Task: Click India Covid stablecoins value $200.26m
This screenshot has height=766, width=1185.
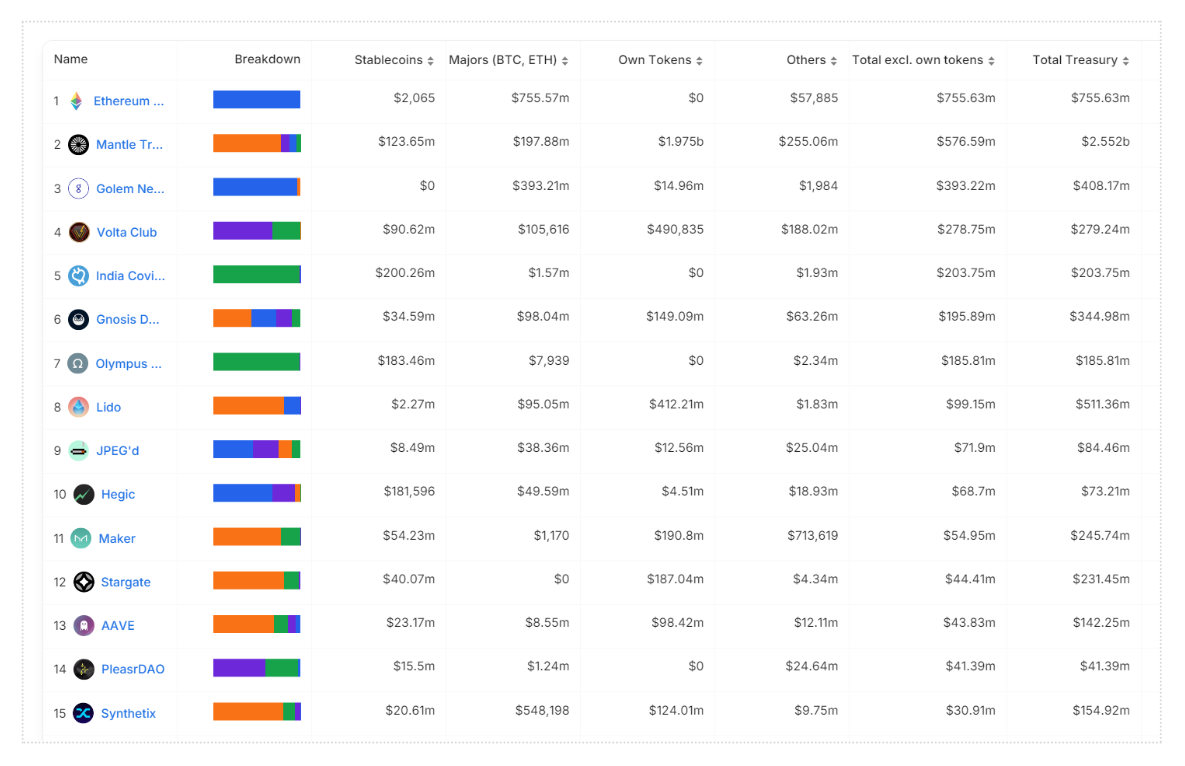Action: coord(405,273)
